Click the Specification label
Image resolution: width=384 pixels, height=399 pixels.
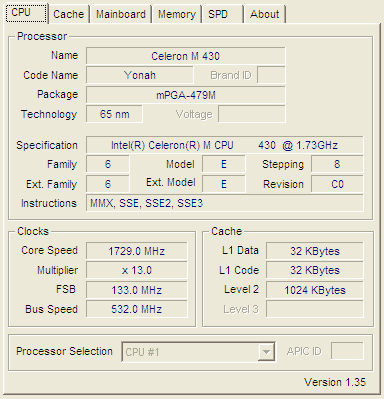47,145
